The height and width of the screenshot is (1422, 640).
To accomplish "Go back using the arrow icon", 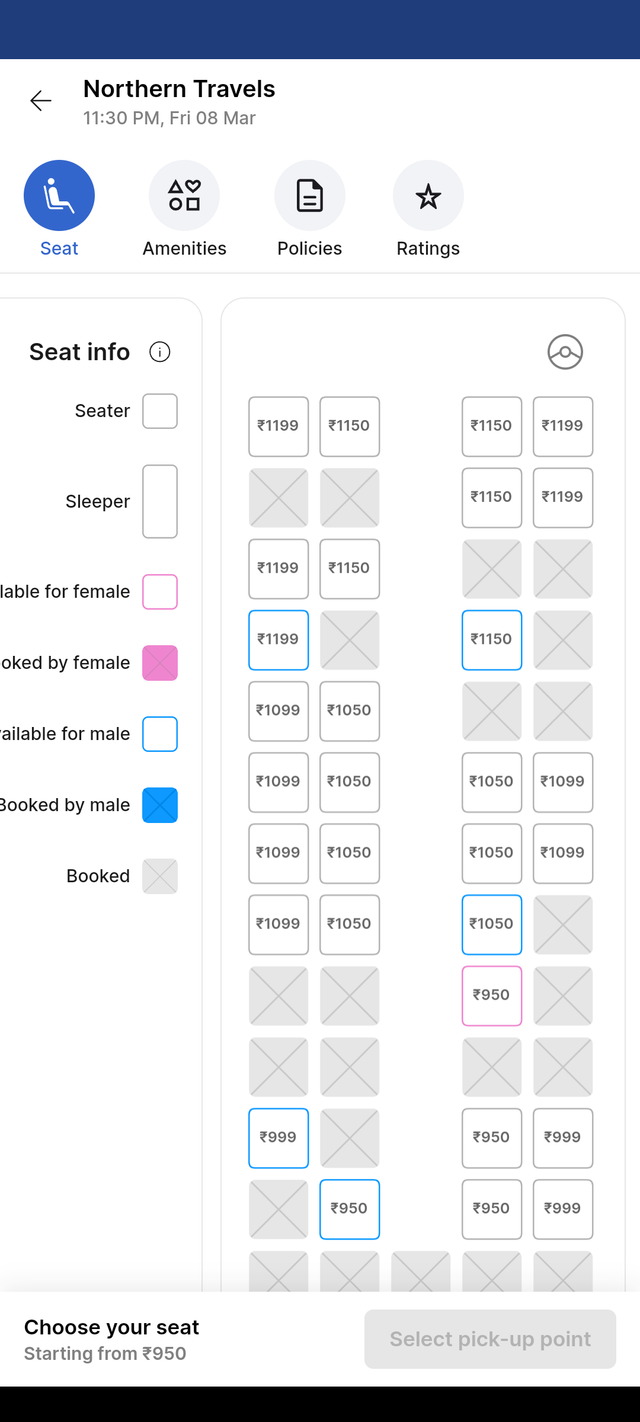I will [41, 100].
